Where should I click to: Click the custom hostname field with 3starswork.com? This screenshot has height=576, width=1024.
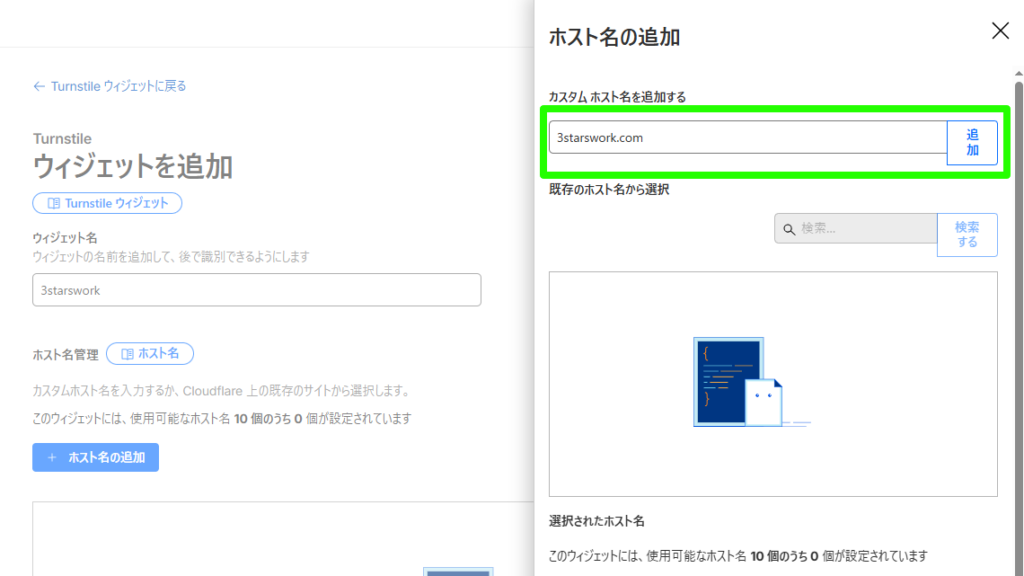click(x=747, y=138)
